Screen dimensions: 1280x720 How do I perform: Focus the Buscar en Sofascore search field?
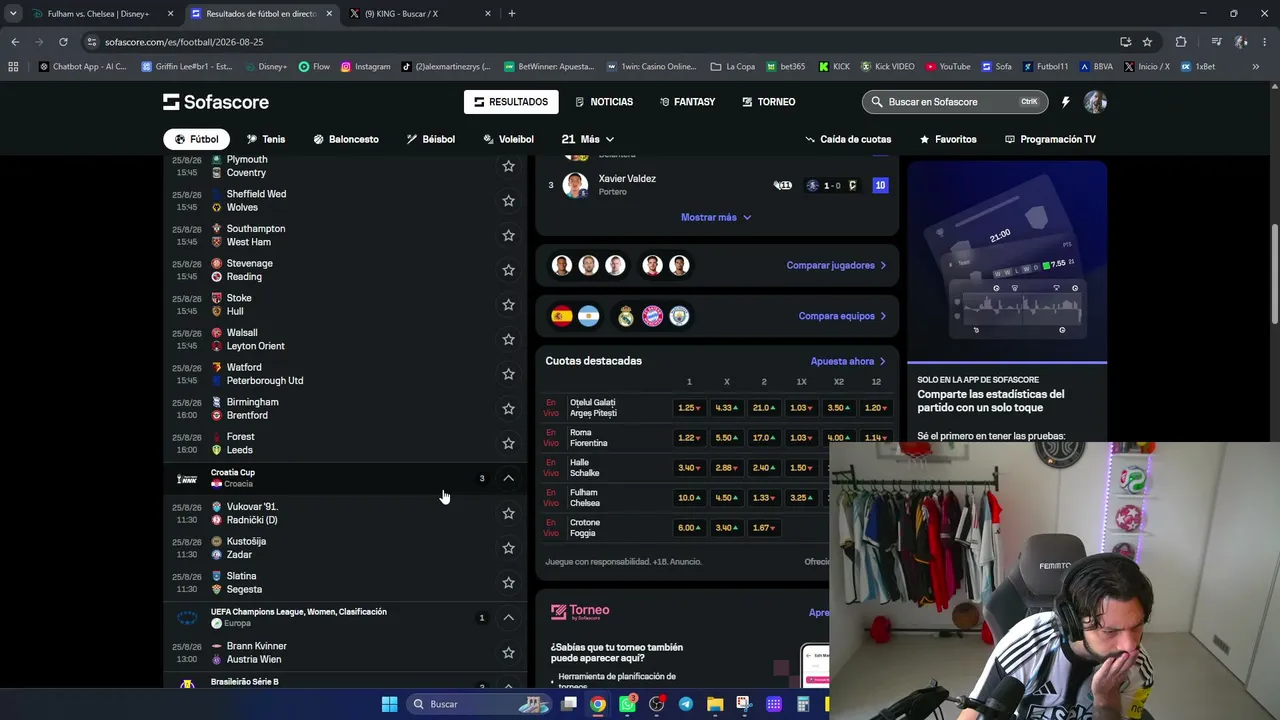pyautogui.click(x=954, y=102)
